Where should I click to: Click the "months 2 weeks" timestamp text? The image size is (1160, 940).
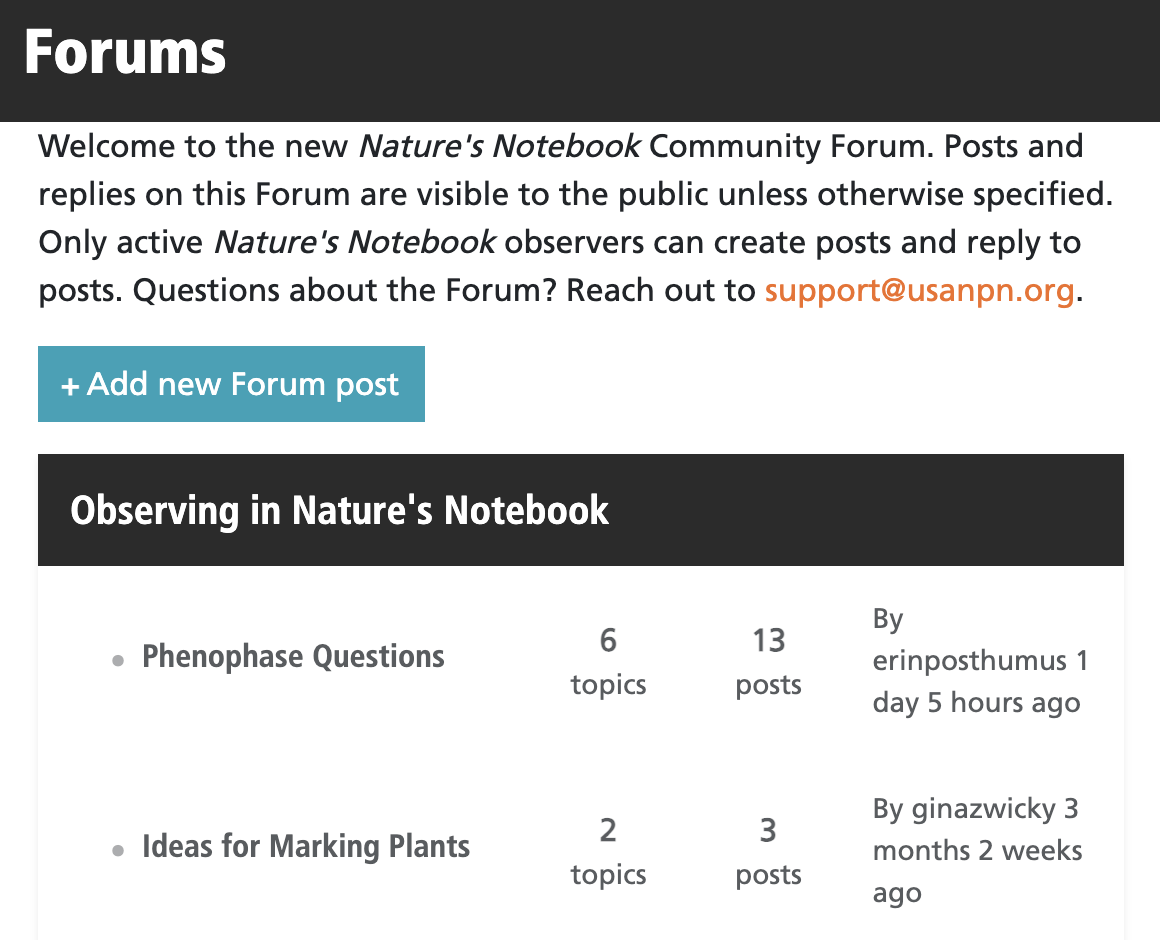coord(977,851)
